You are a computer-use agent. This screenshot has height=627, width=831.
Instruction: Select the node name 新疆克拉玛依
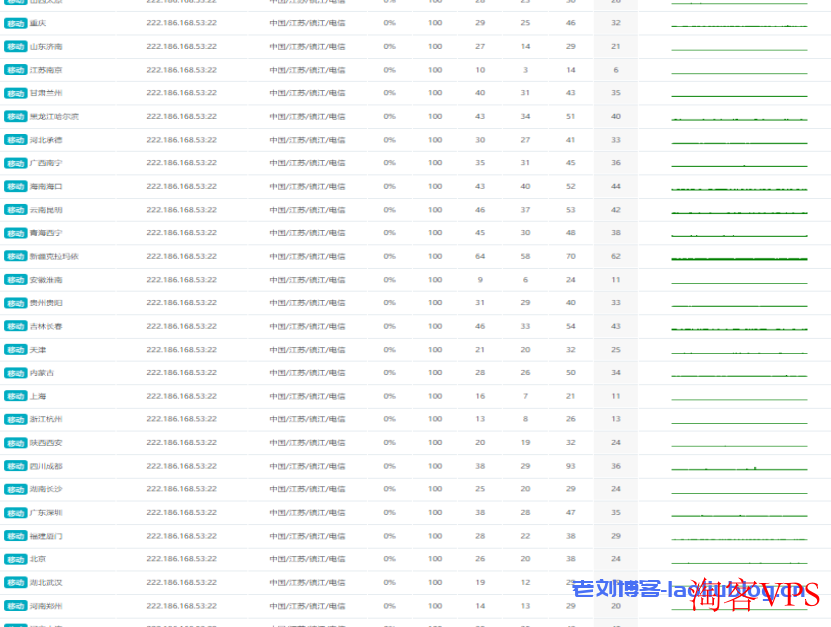coord(54,257)
